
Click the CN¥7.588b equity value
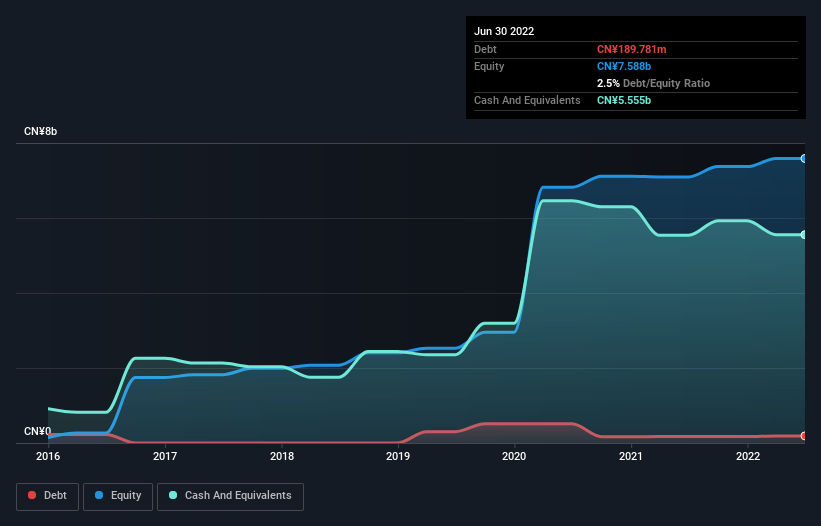[624, 66]
